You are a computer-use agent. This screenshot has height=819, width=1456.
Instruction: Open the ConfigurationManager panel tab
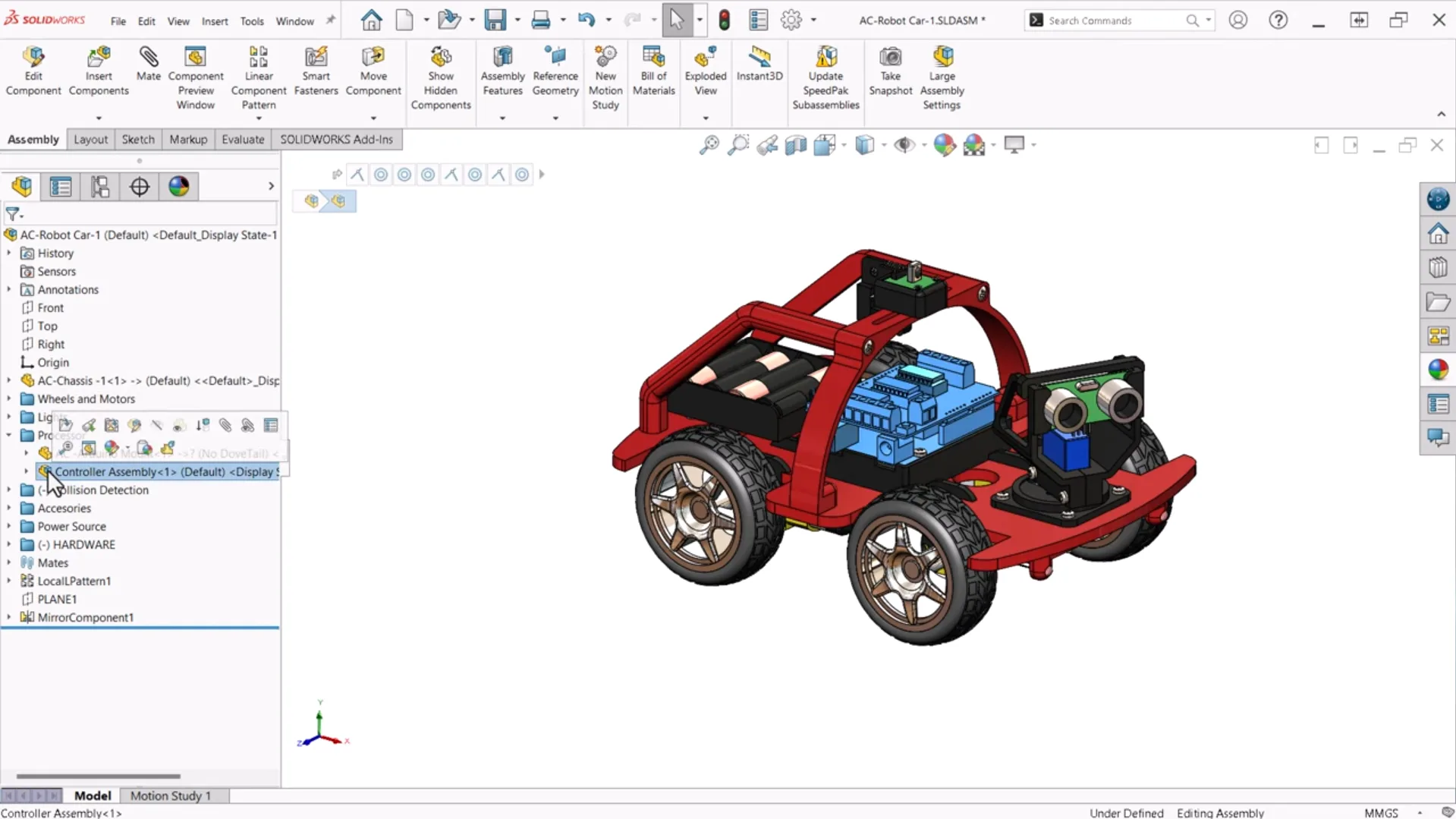(x=100, y=187)
